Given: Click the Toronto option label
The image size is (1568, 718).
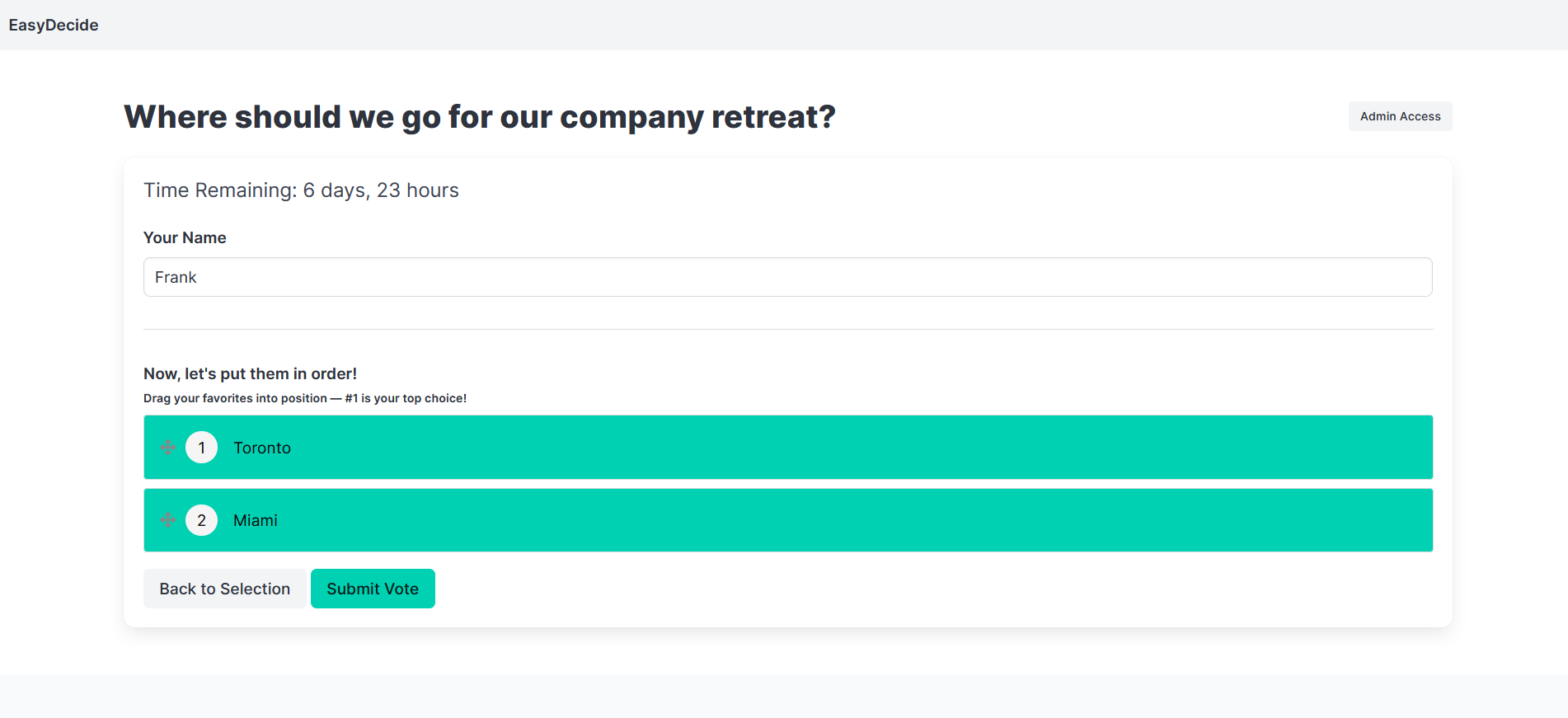Looking at the screenshot, I should 262,448.
